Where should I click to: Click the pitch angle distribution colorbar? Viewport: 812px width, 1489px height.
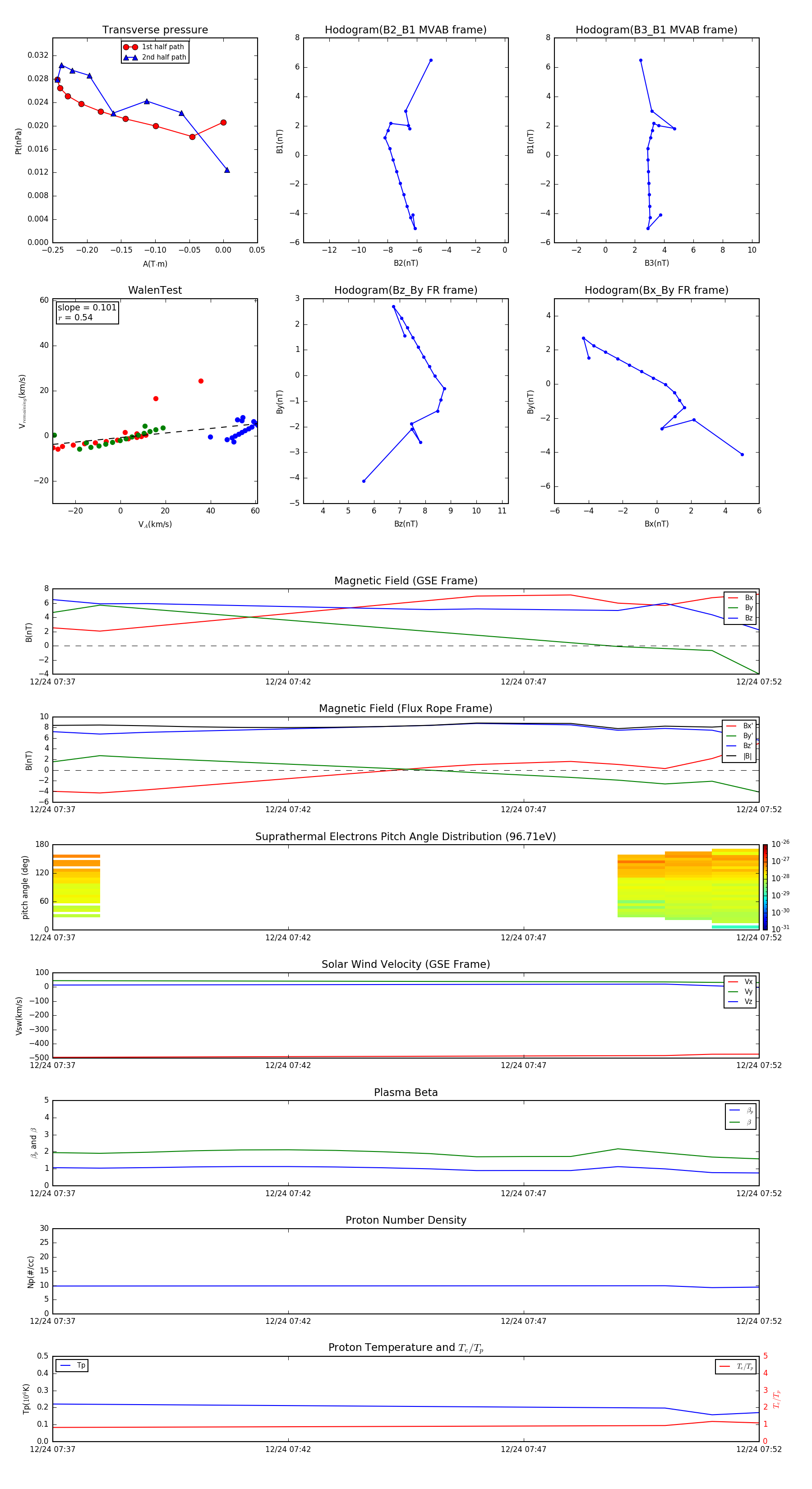pyautogui.click(x=765, y=887)
